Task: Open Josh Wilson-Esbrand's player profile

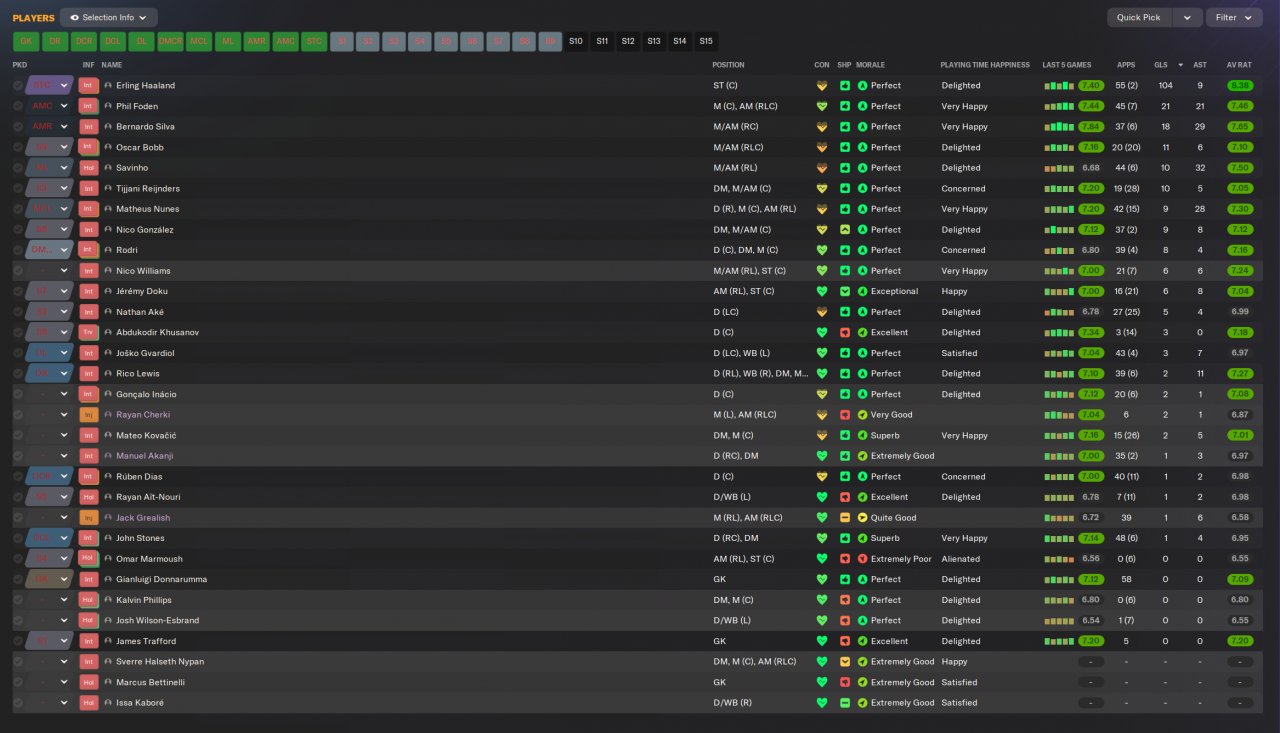Action: click(157, 621)
